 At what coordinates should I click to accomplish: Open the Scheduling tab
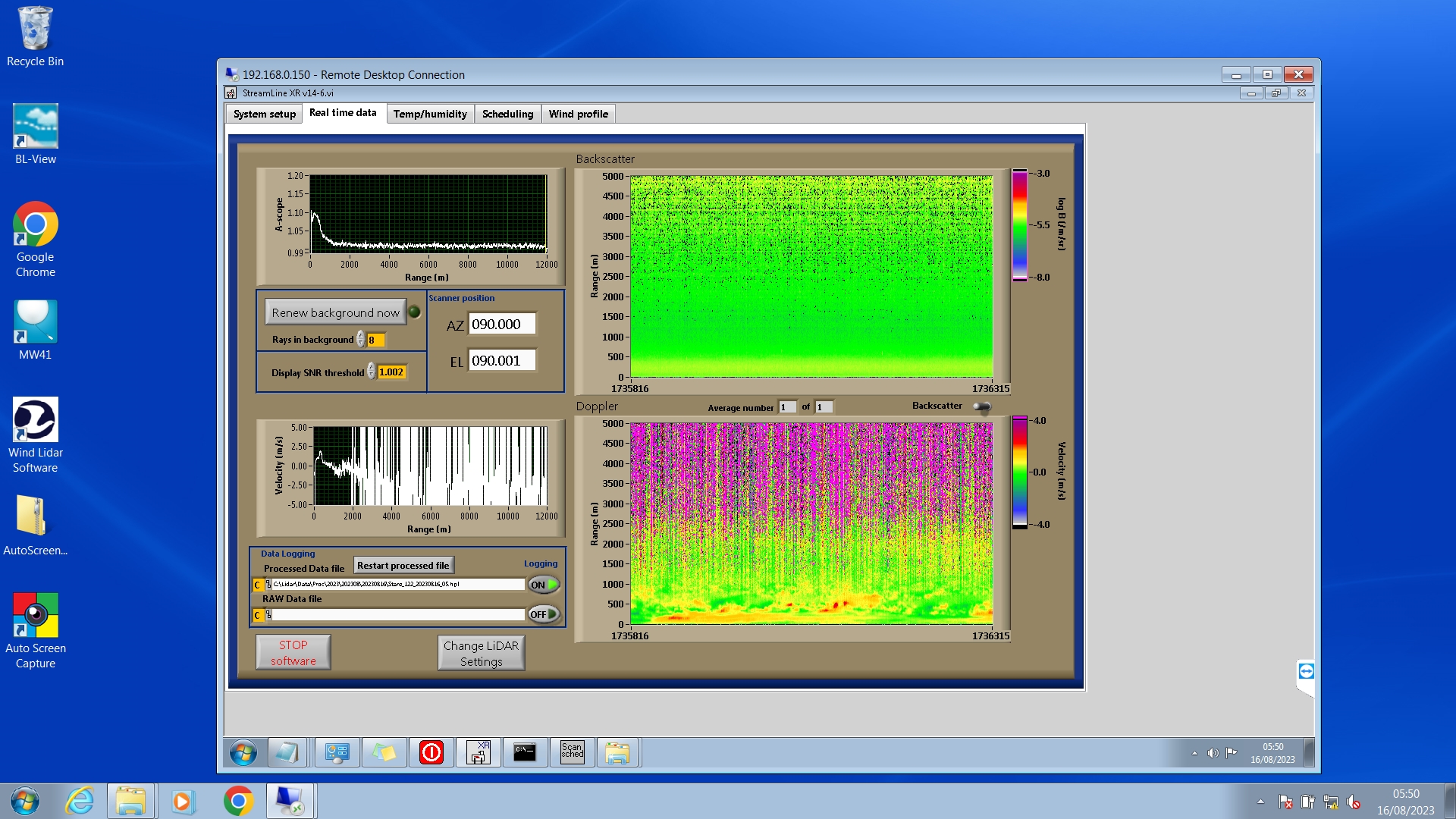pyautogui.click(x=507, y=114)
